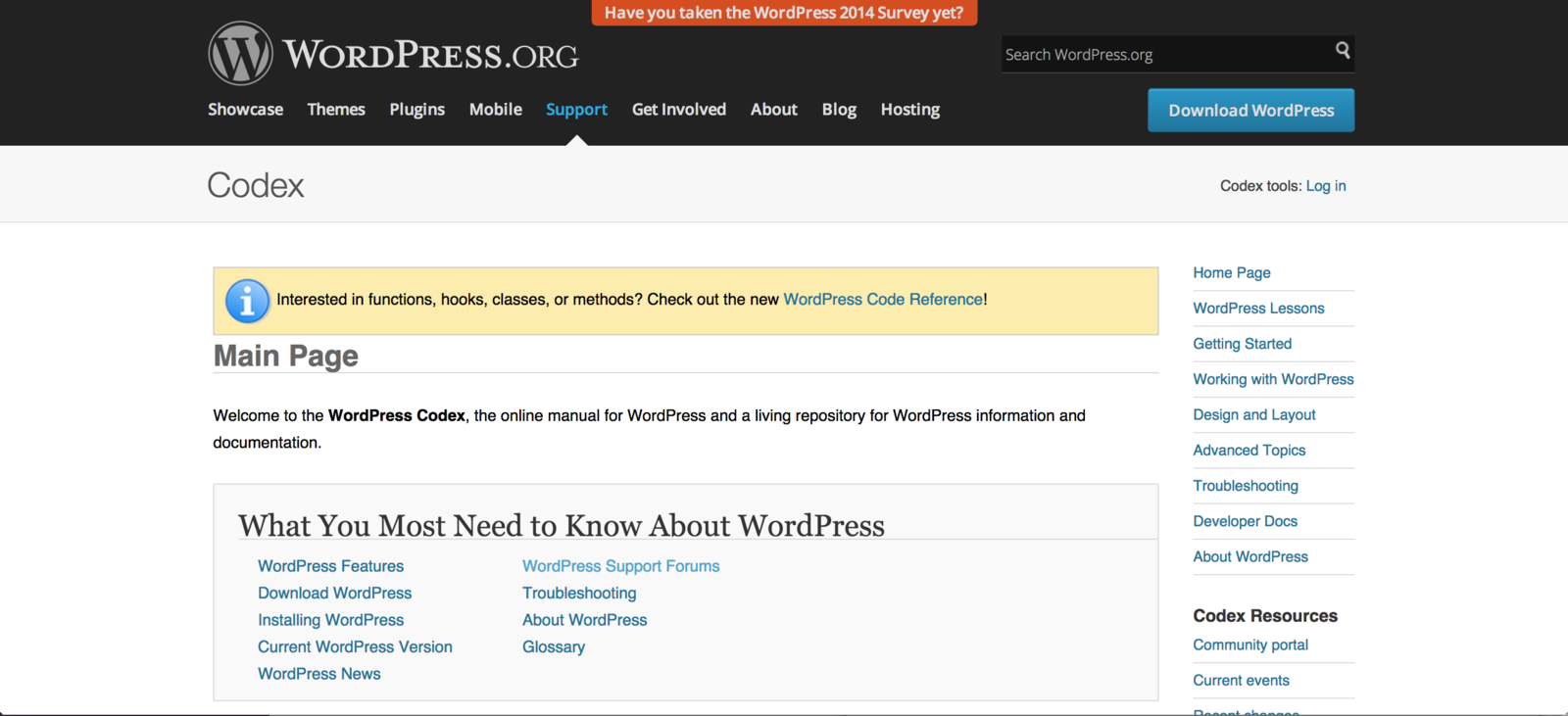Click the Log in link

(1325, 186)
